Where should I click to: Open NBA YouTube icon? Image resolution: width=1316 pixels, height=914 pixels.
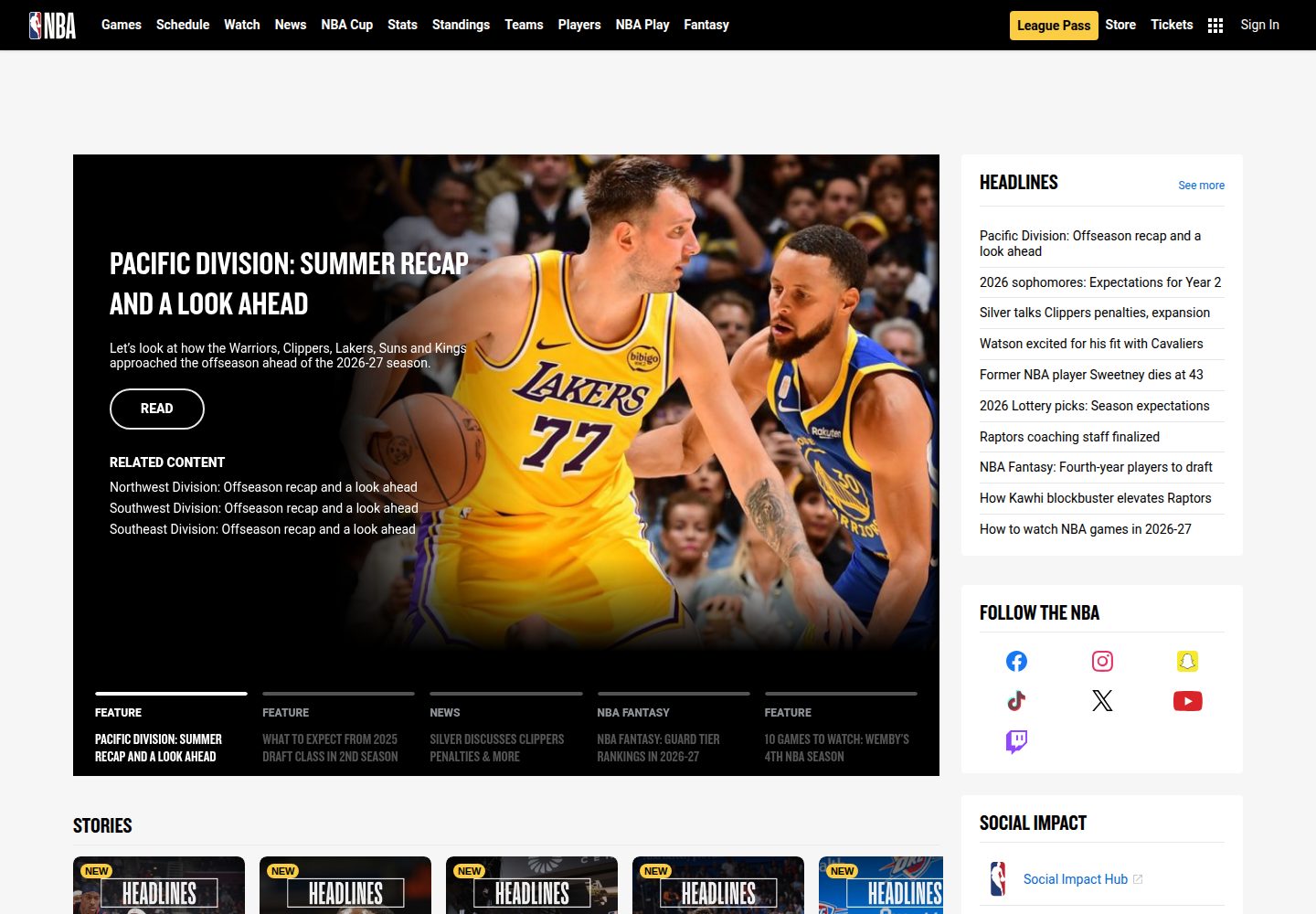[x=1187, y=701]
